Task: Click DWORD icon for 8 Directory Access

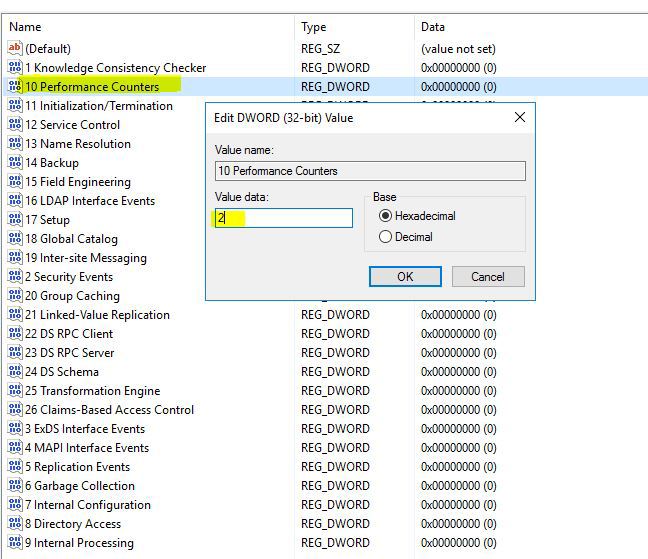Action: point(14,523)
